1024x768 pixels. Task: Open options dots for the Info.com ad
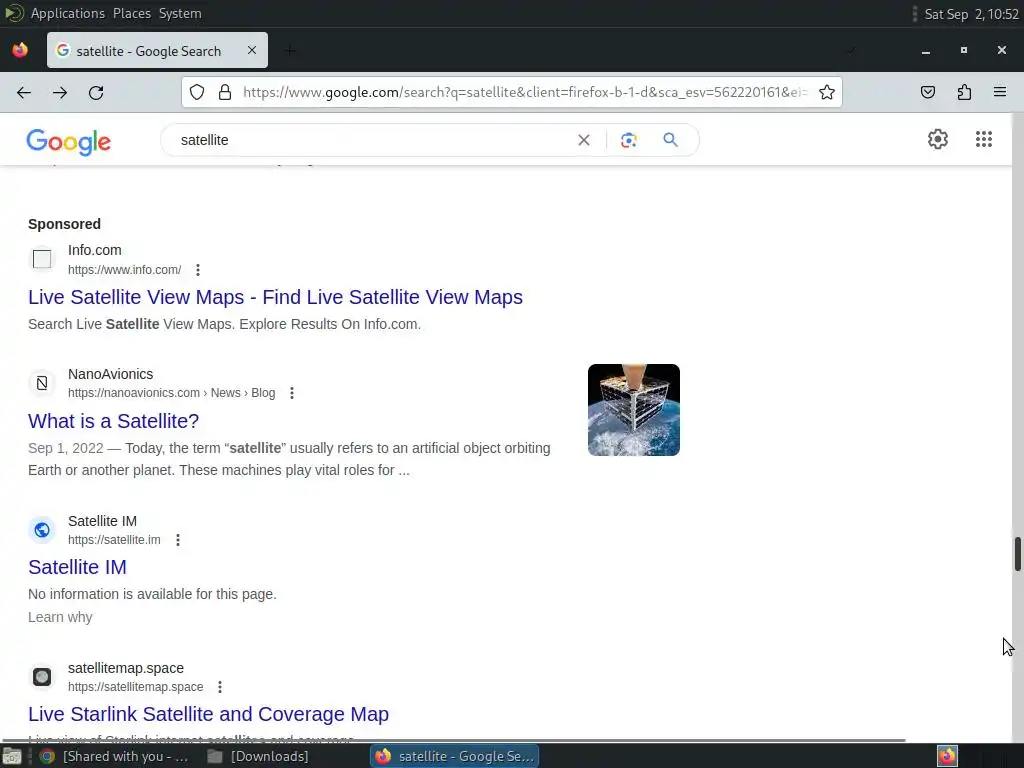pyautogui.click(x=198, y=270)
